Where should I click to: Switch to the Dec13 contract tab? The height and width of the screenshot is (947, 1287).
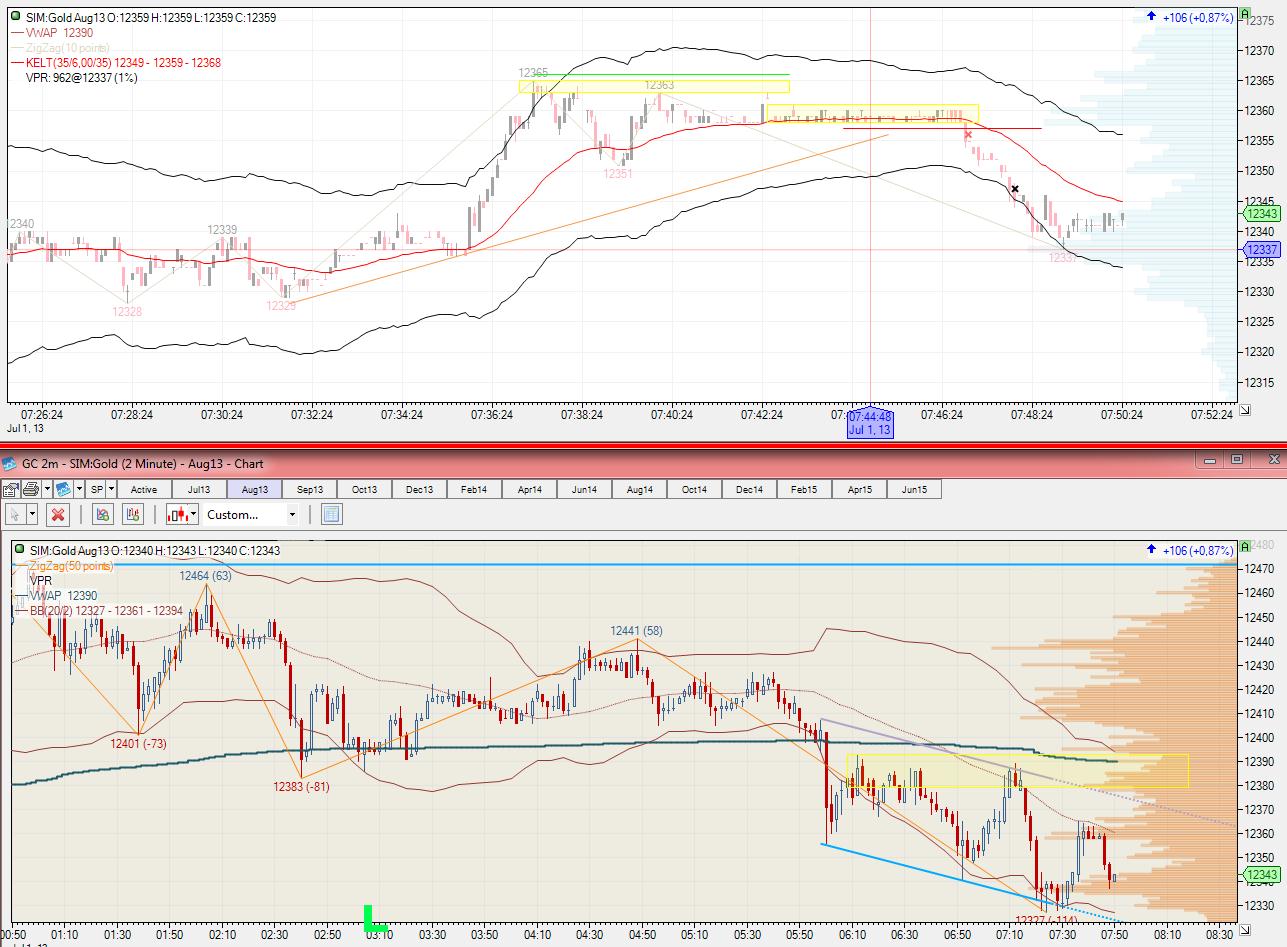coord(419,489)
